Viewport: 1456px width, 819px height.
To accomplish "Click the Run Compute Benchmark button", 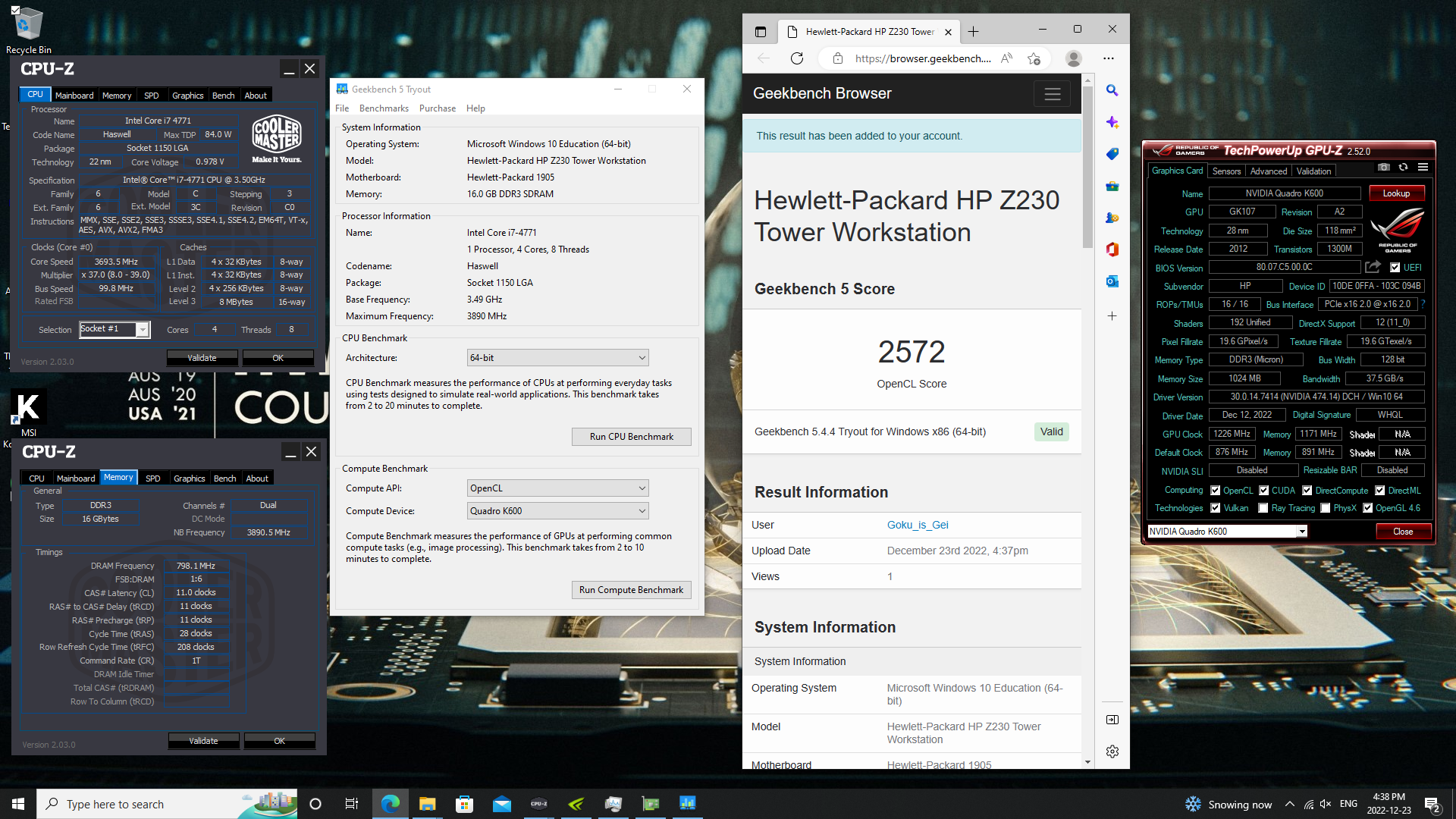I will pyautogui.click(x=631, y=590).
